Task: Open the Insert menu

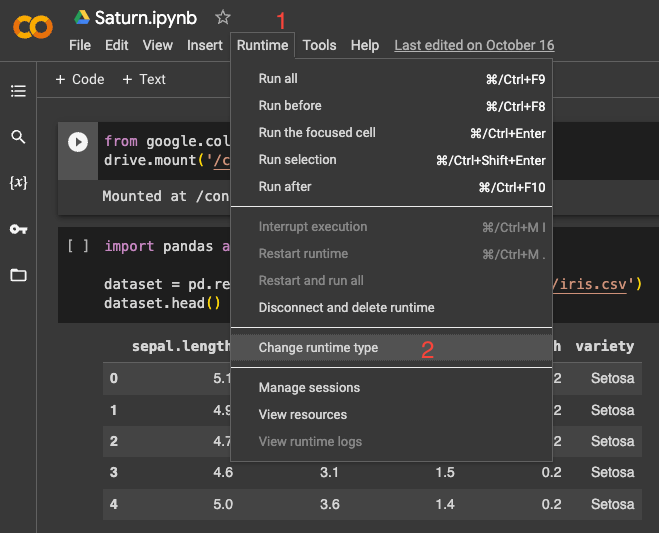Action: 204,45
